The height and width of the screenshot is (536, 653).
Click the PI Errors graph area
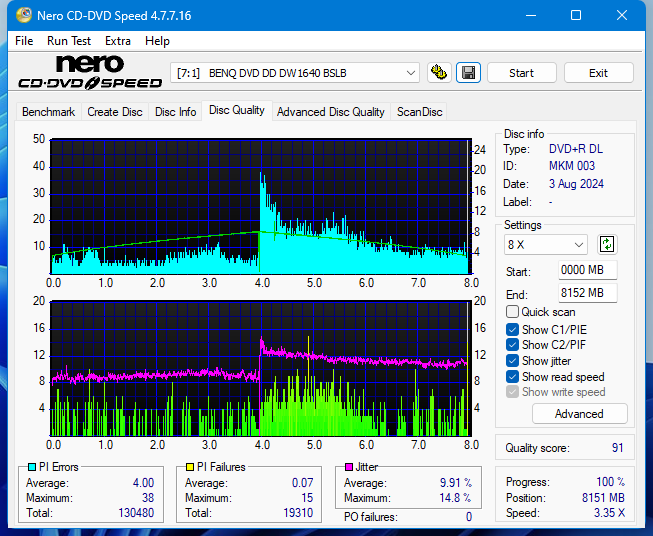click(x=261, y=206)
